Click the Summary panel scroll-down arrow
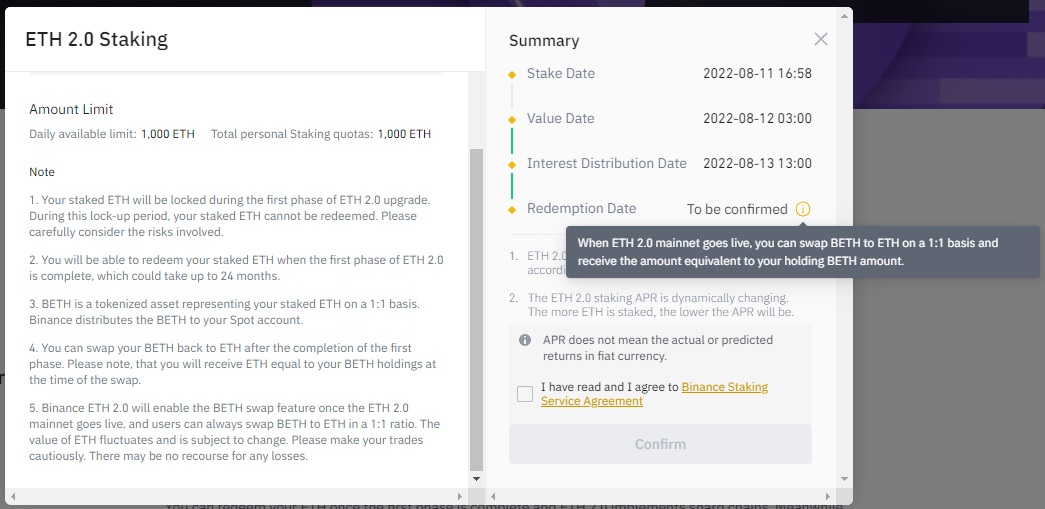This screenshot has width=1045, height=509. tap(845, 480)
